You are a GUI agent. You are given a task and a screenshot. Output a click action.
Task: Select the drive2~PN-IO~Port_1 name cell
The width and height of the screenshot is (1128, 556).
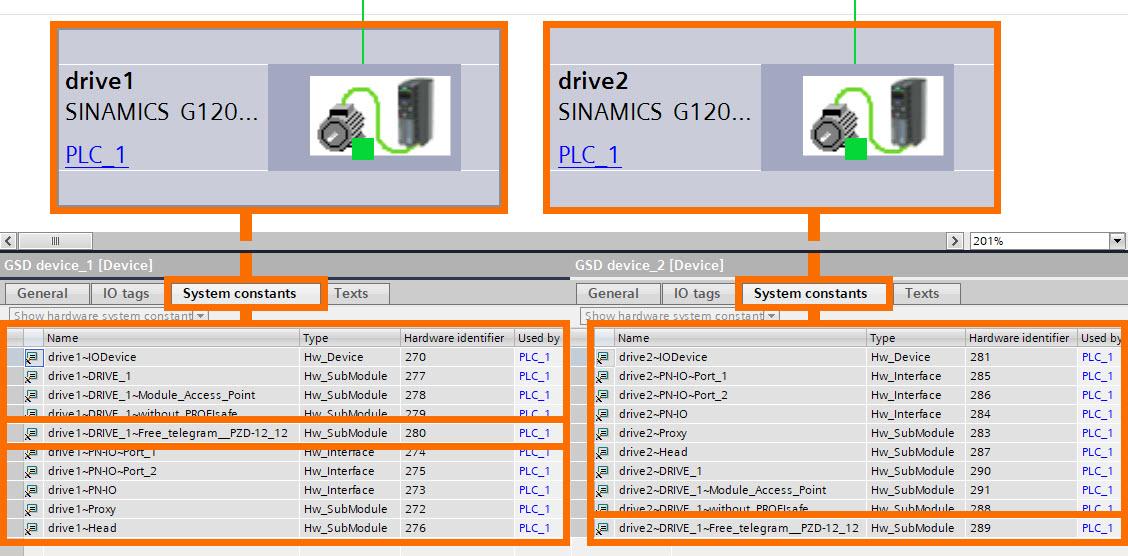click(740, 376)
